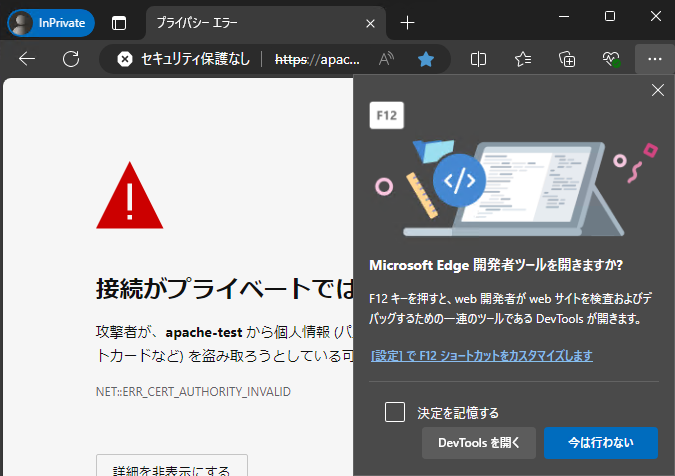Click the セキュリティ保護なし security indicator
675x476 pixels.
(x=184, y=59)
